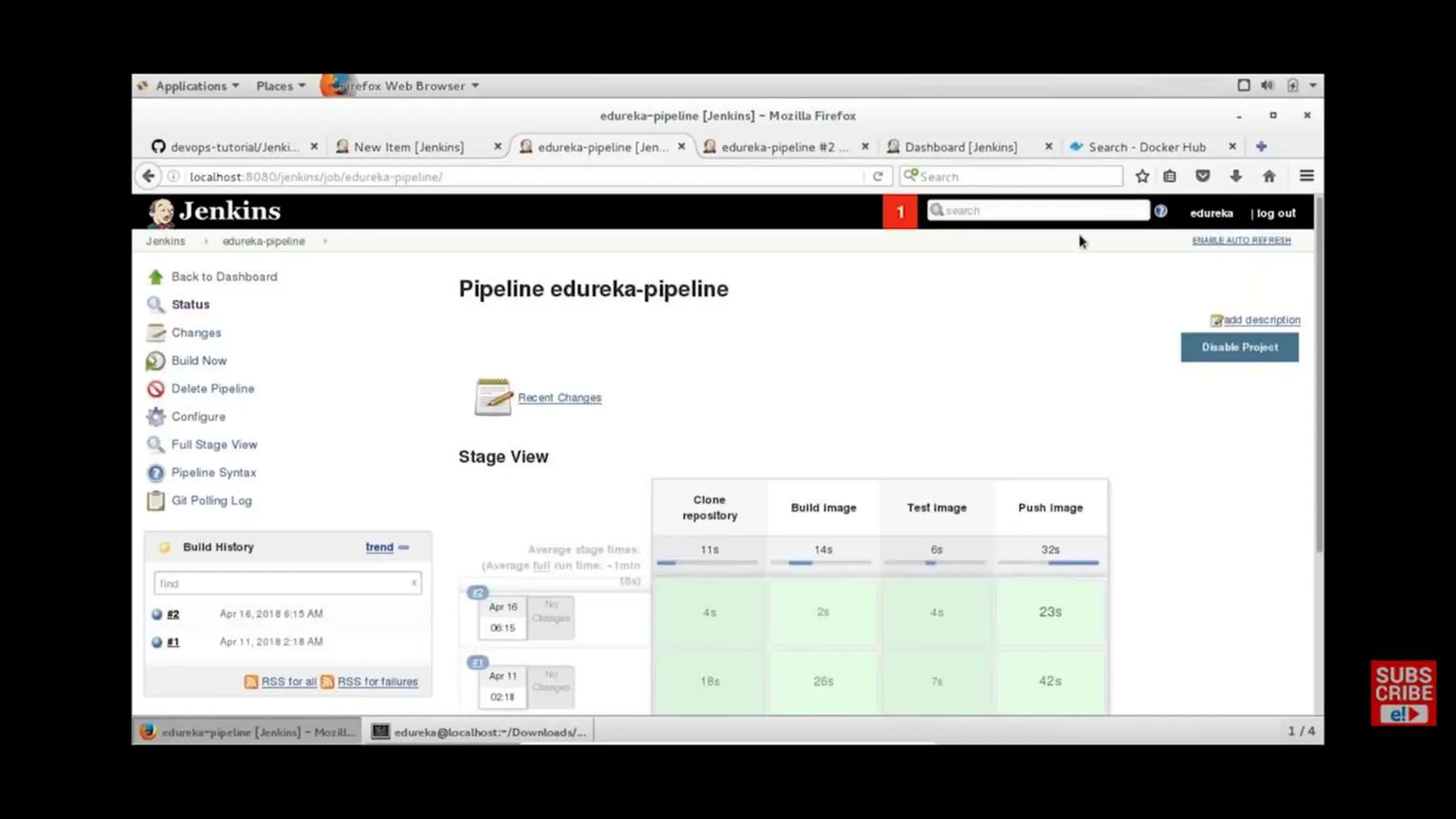
Task: Click ENABLE AUTO REFRESH link
Action: [1241, 240]
